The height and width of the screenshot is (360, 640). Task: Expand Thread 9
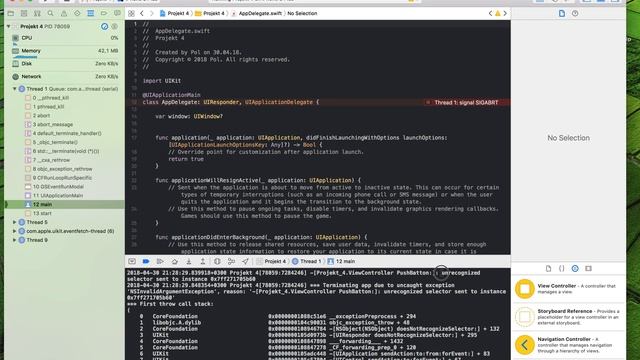point(15,240)
